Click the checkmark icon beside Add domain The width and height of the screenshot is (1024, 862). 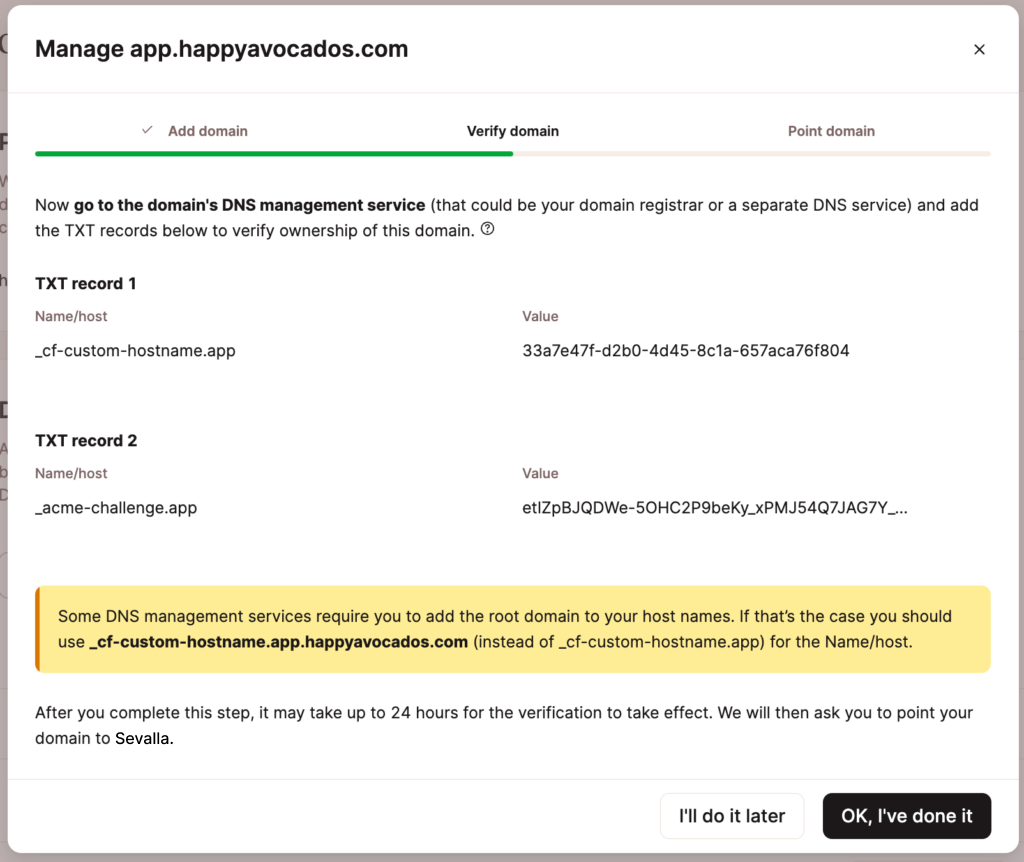[147, 130]
